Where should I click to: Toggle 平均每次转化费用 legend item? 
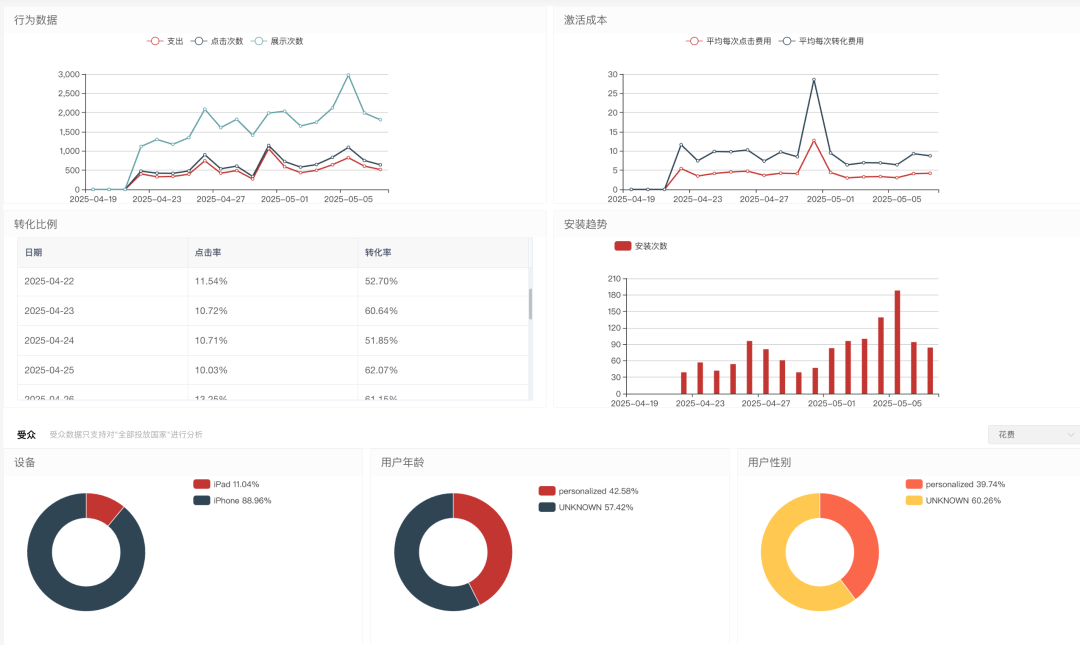click(787, 41)
